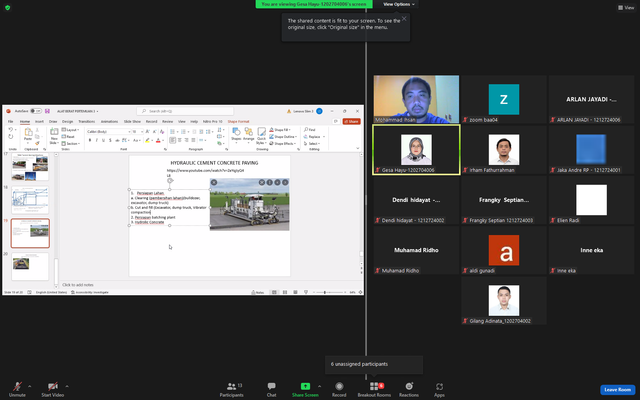Click Clear All Formatting icon
The width and height of the screenshot is (640, 400).
coord(162,131)
